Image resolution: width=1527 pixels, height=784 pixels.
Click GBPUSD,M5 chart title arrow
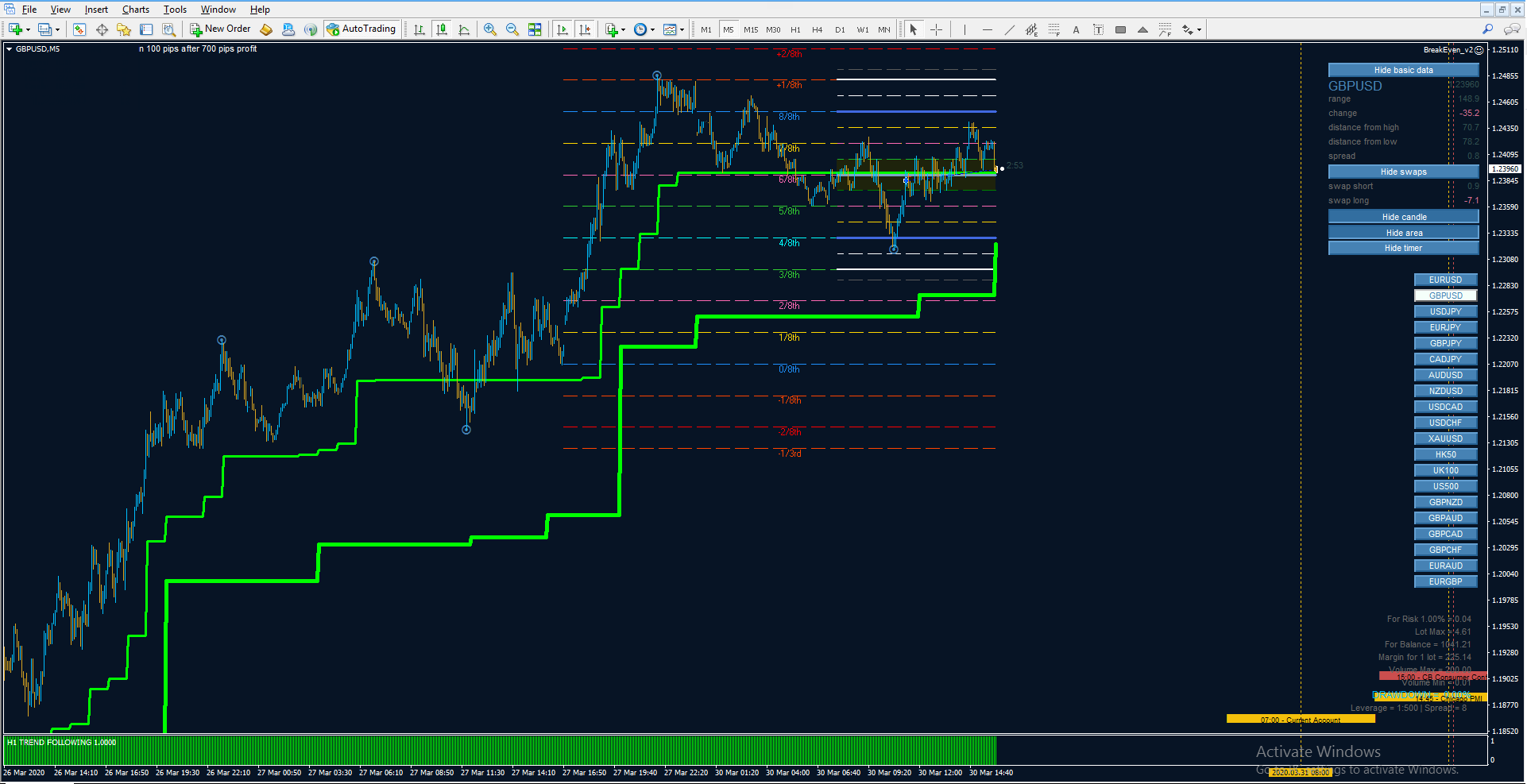pos(10,49)
